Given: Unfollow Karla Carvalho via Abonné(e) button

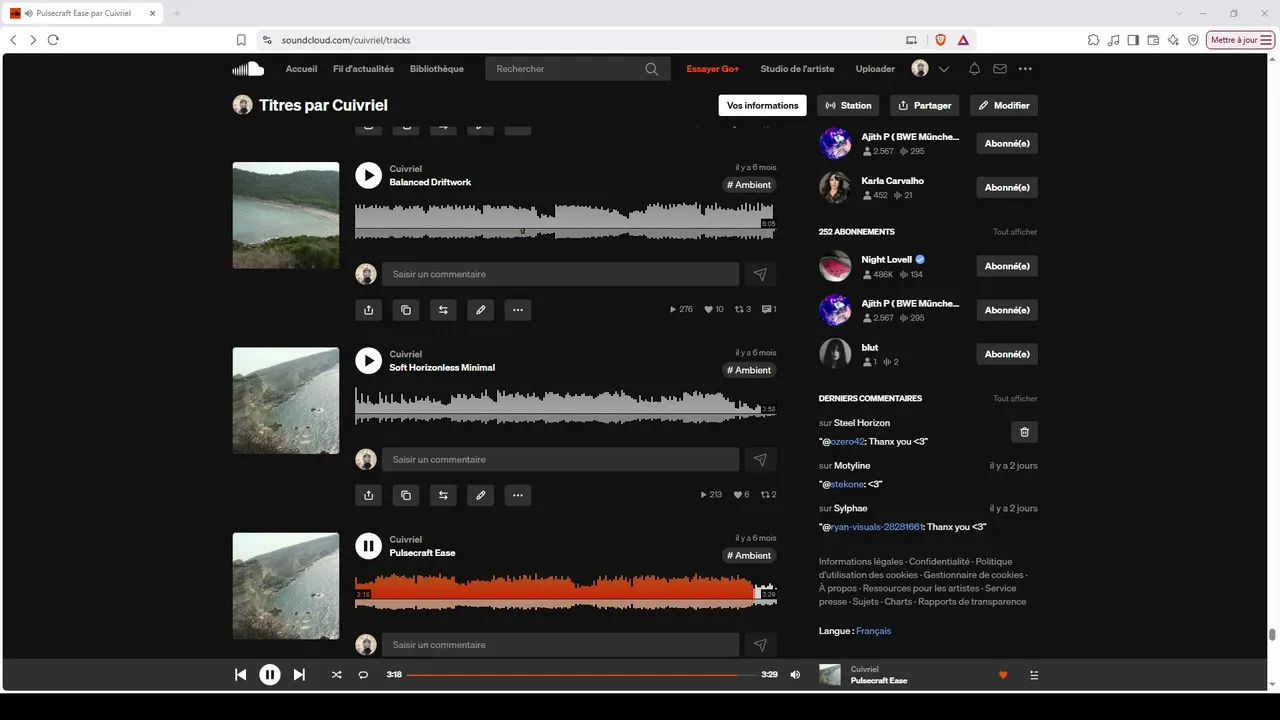Looking at the screenshot, I should (1007, 187).
